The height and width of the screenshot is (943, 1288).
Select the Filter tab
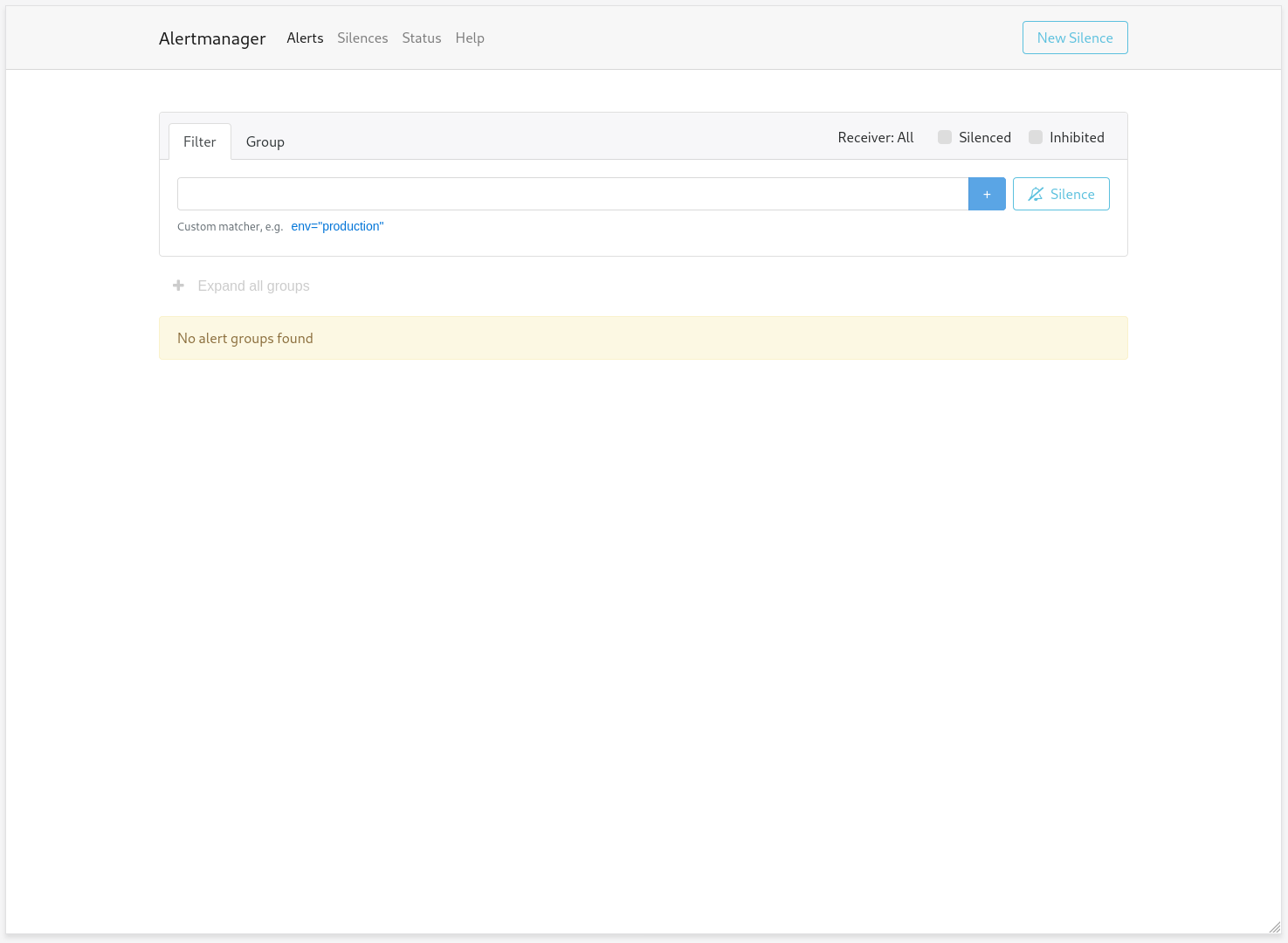200,141
